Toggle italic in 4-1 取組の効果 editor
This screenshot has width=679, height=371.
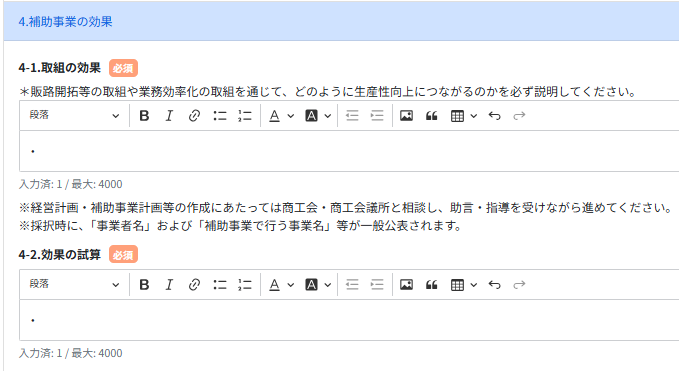[169, 116]
